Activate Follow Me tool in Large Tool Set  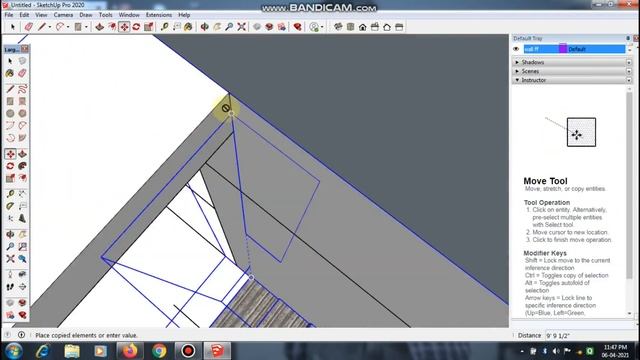coord(22,166)
